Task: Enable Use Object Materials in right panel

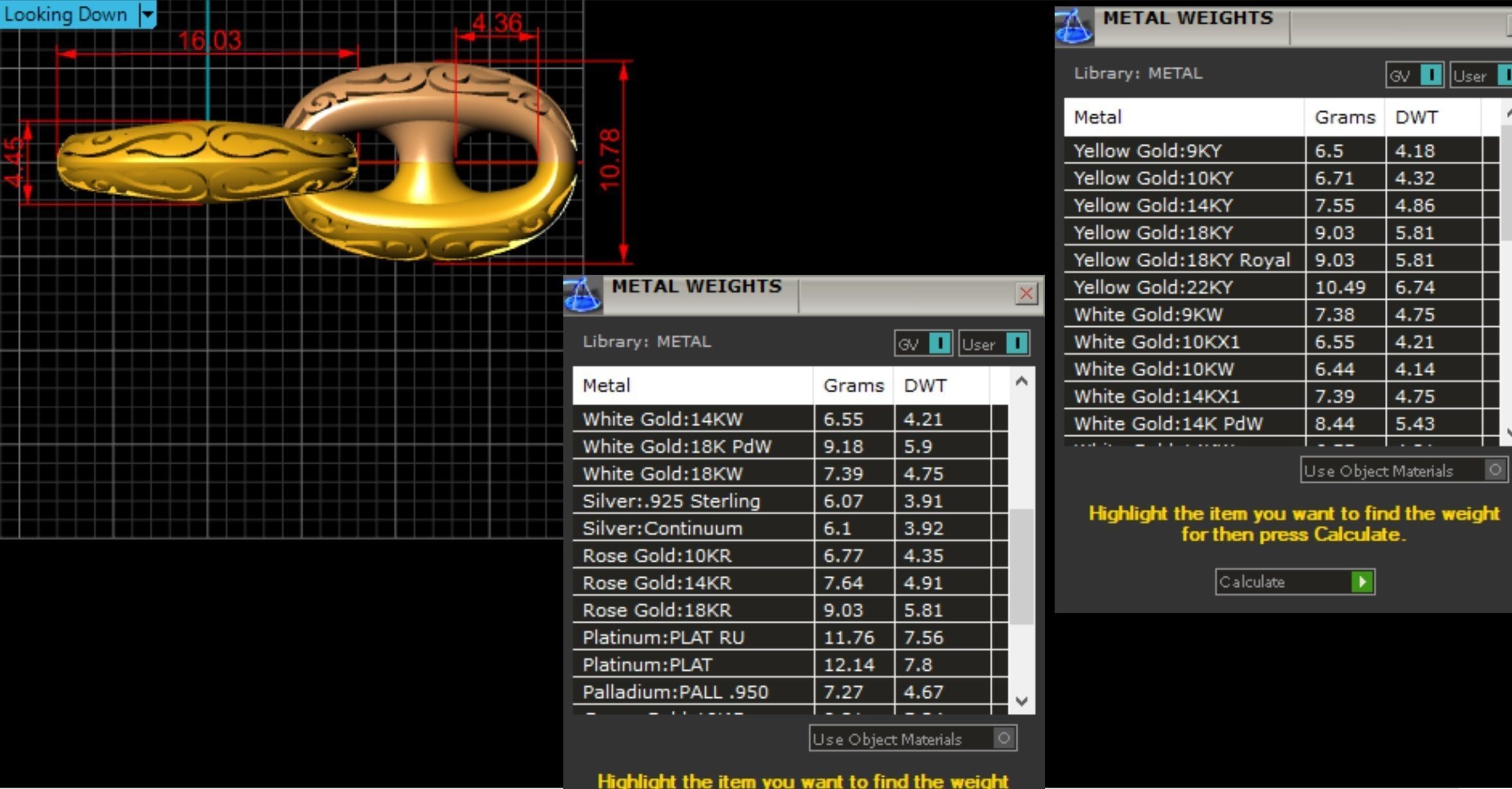Action: tap(1495, 470)
